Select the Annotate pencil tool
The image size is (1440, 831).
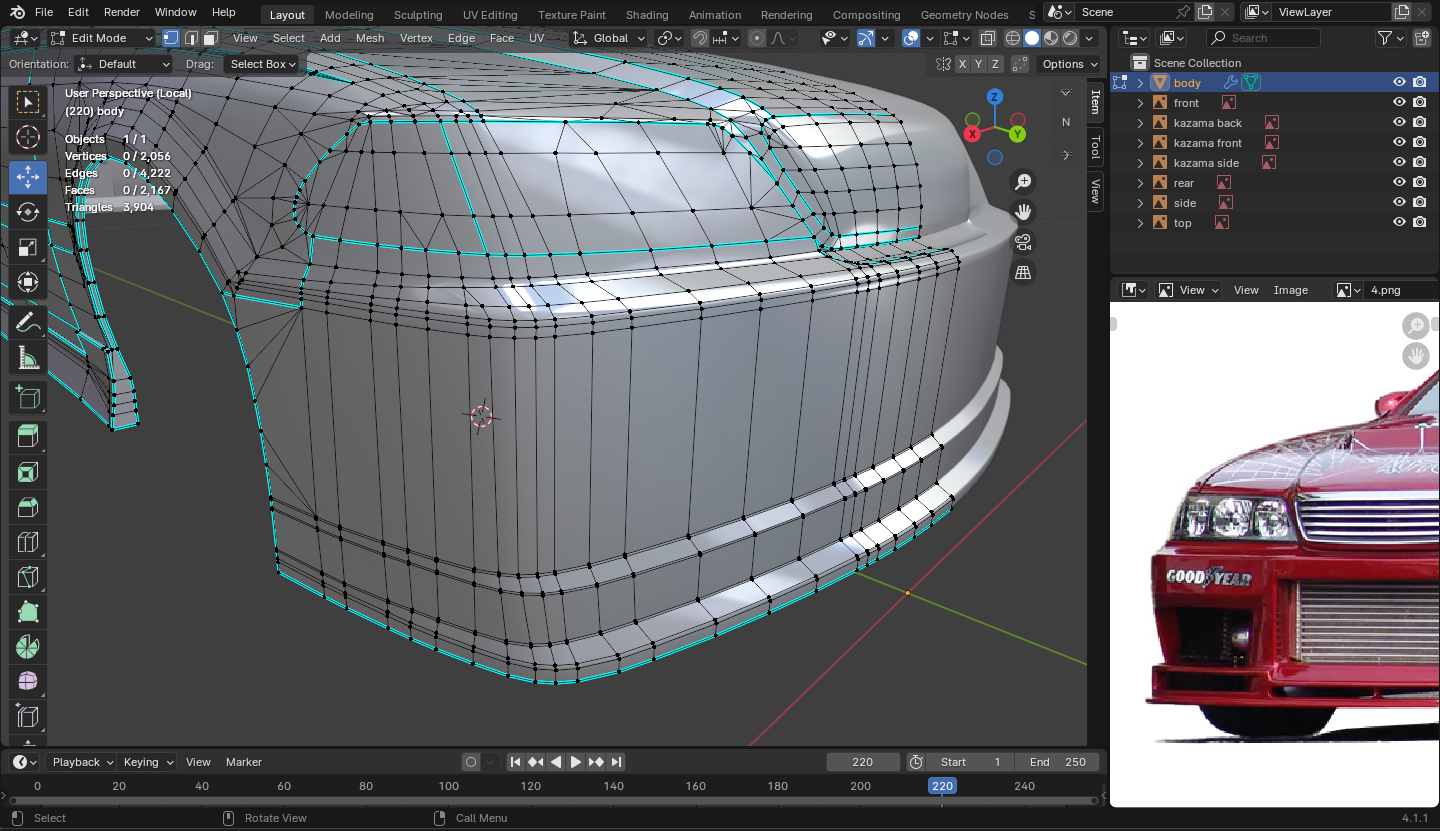click(28, 322)
